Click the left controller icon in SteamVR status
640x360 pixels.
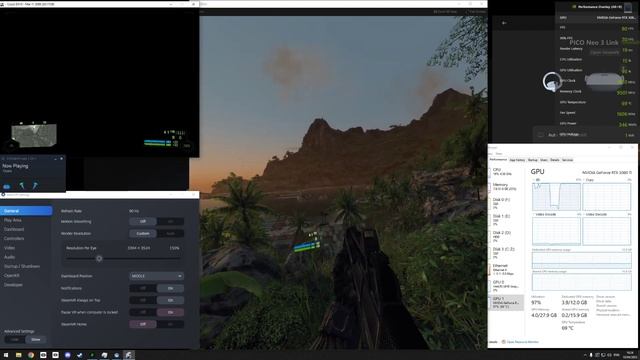22,186
